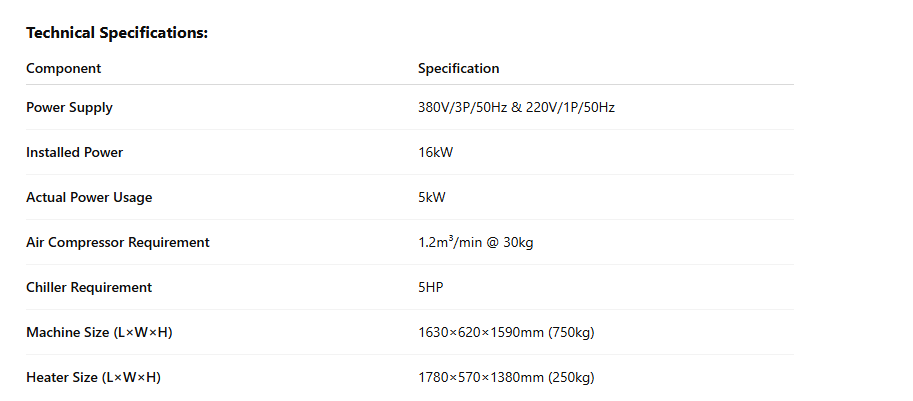Click the 1.2m³/min @ 30kg value
The image size is (913, 401).
click(475, 242)
